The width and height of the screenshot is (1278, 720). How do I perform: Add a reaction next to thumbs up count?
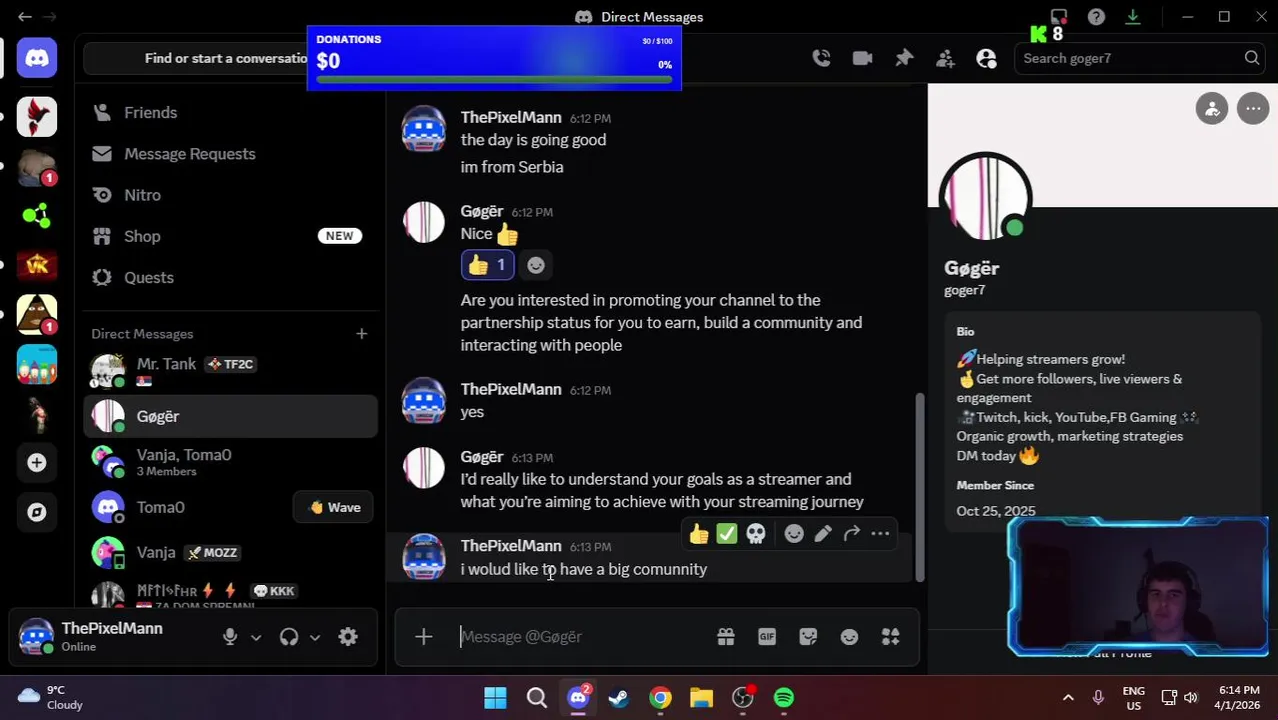point(536,265)
